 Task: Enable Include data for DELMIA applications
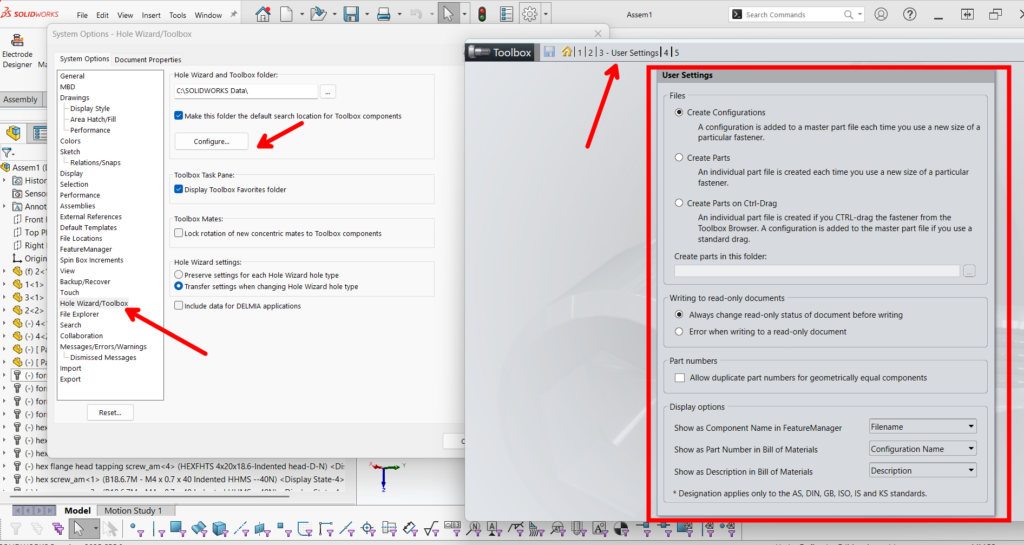[178, 305]
